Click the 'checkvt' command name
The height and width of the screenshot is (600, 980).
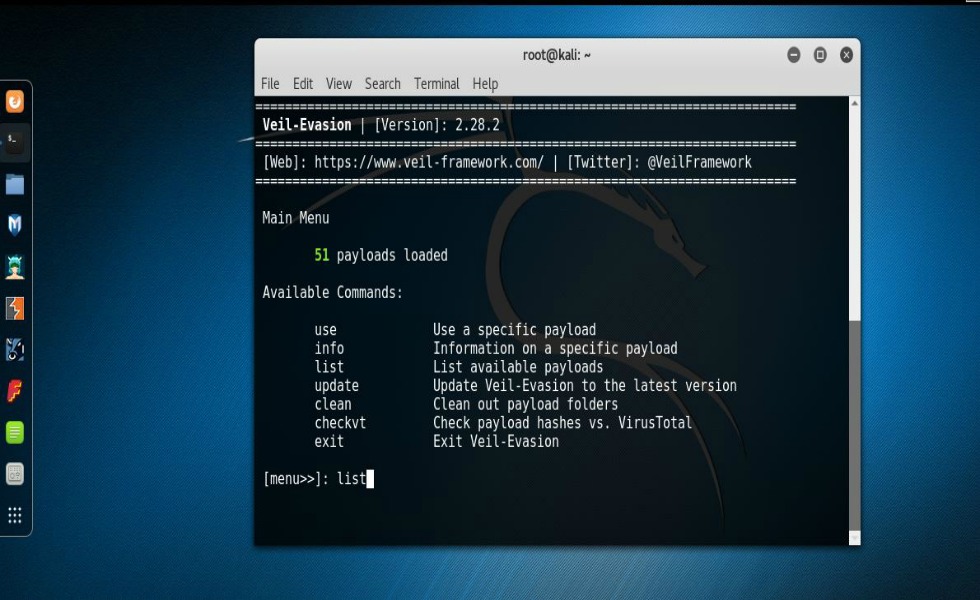(x=341, y=423)
